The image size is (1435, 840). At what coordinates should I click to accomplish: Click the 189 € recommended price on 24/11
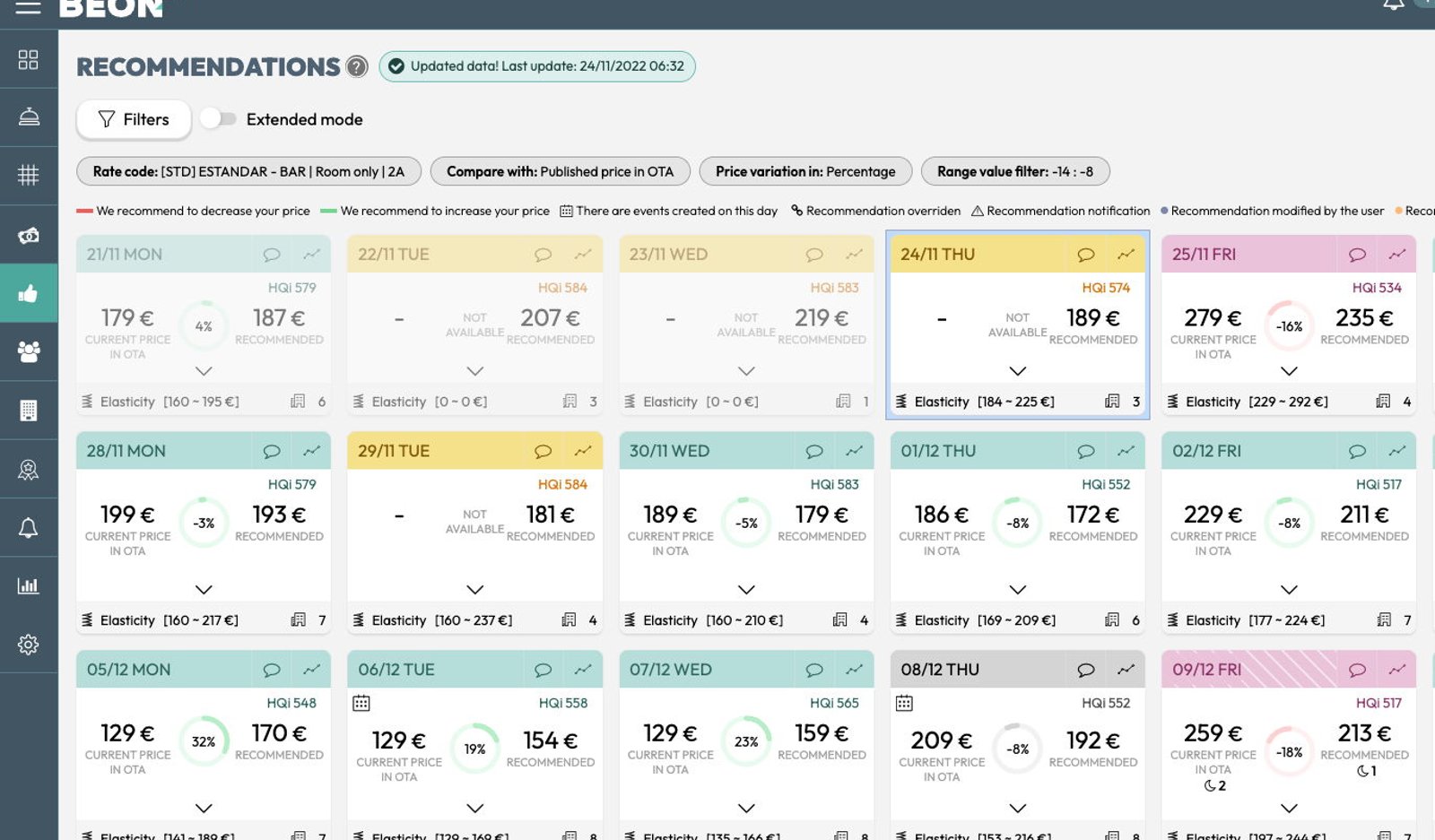[x=1093, y=318]
